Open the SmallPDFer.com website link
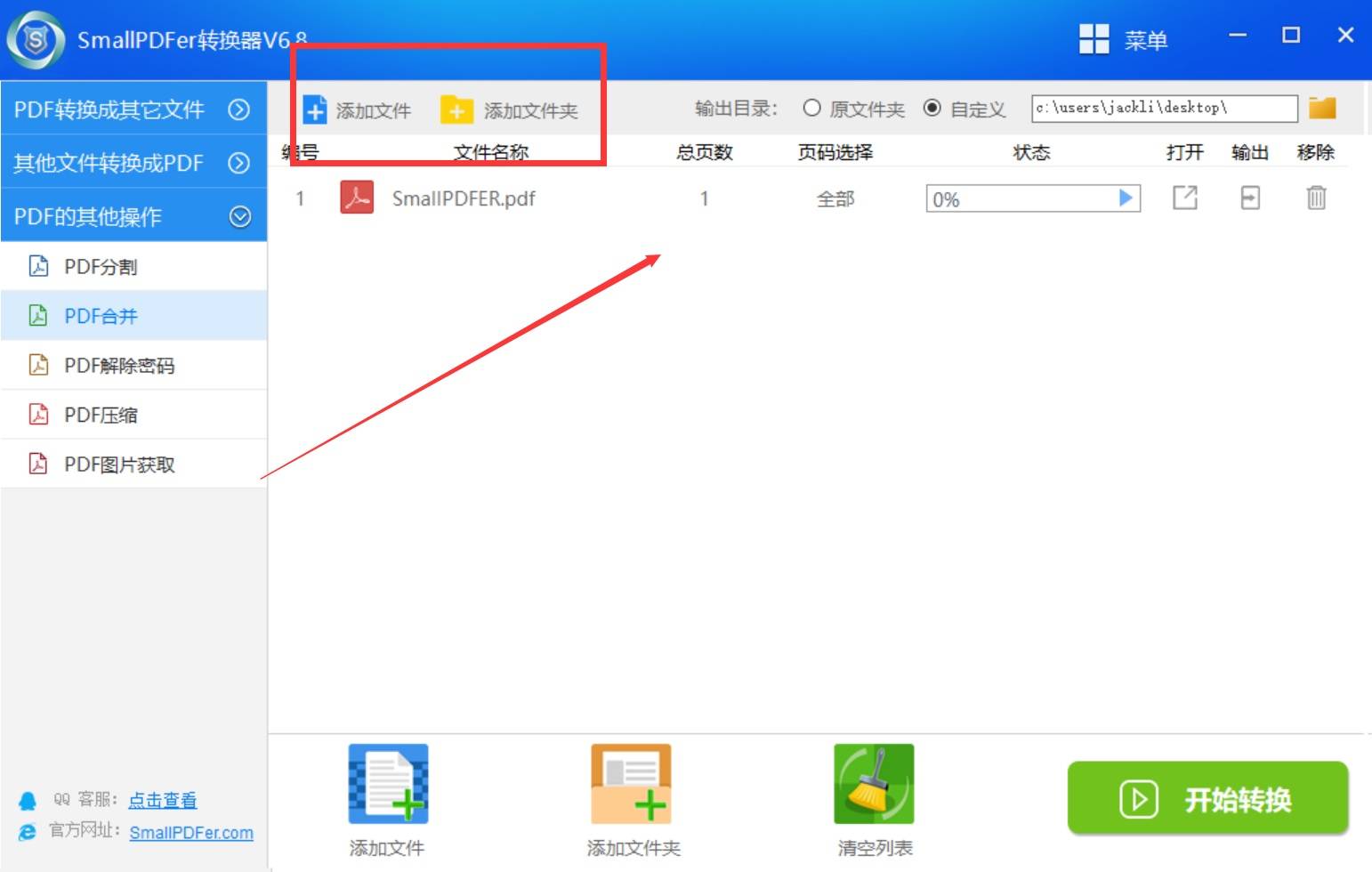 click(x=191, y=833)
